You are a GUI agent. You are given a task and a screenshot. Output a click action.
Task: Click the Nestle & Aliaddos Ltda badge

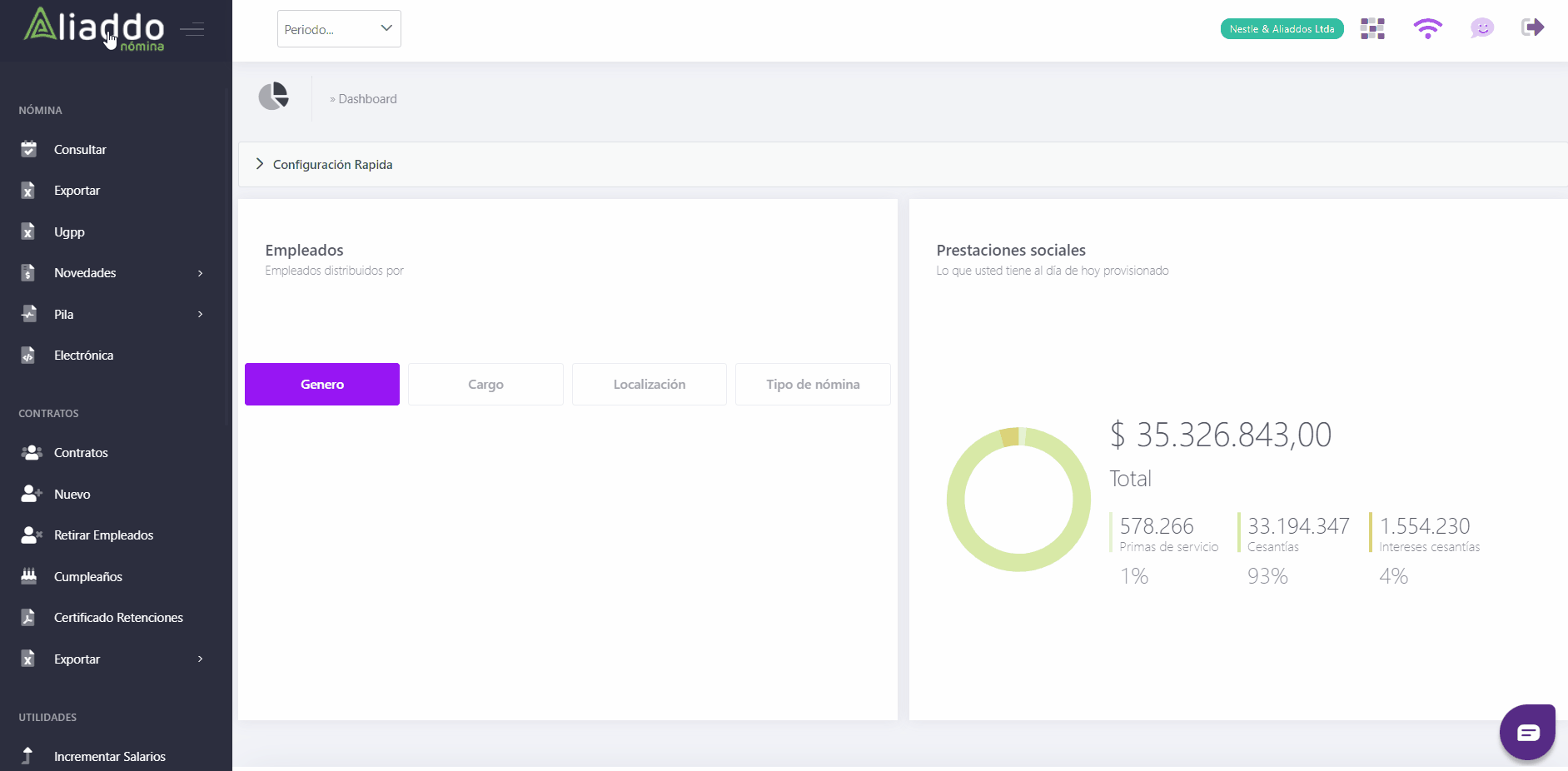click(x=1282, y=29)
